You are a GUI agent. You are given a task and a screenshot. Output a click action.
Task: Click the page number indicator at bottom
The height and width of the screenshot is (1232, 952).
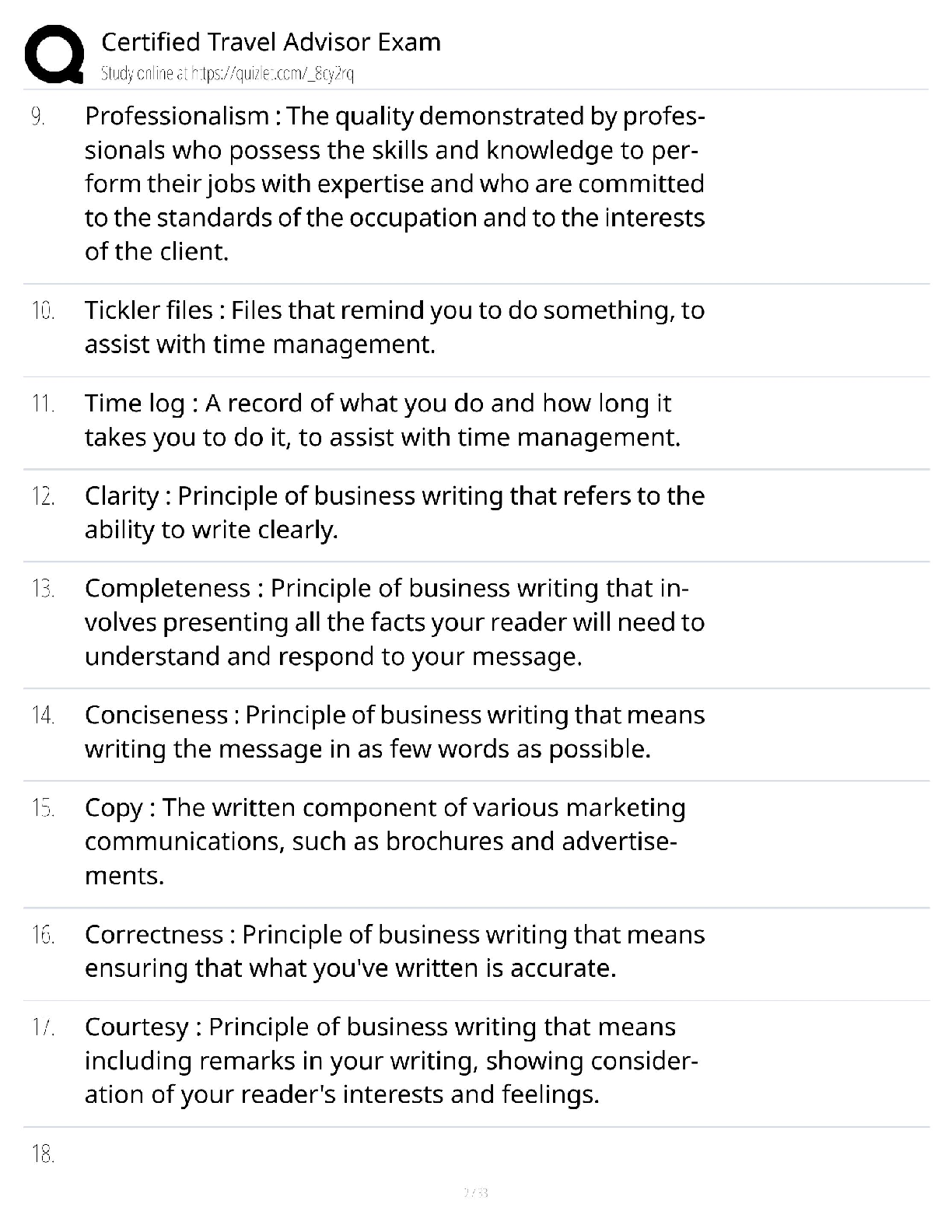point(475,1192)
